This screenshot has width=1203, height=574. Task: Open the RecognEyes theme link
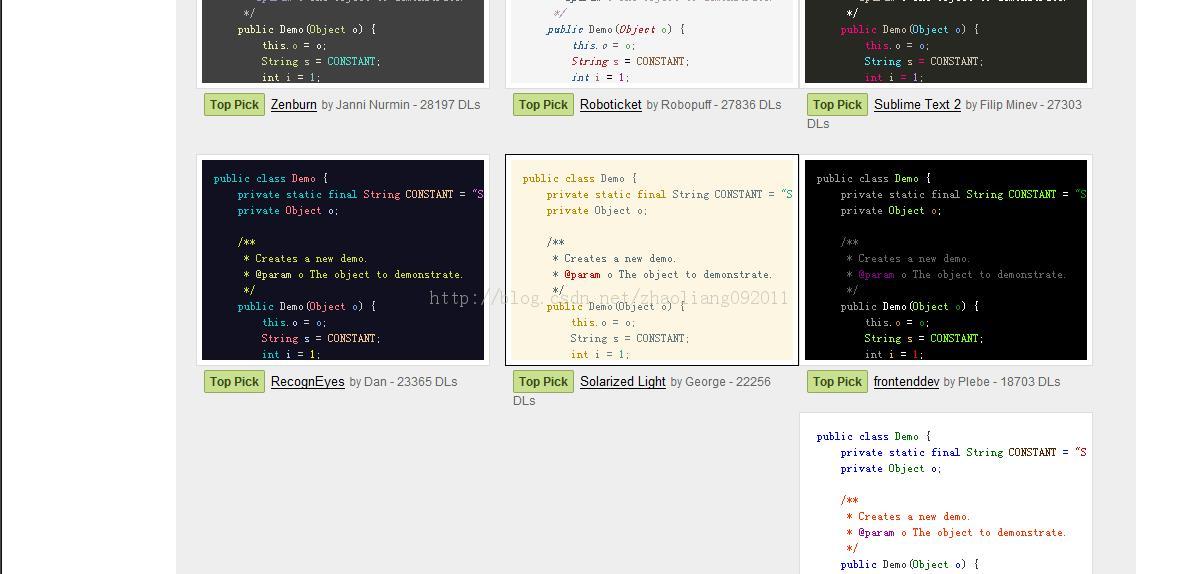click(308, 382)
